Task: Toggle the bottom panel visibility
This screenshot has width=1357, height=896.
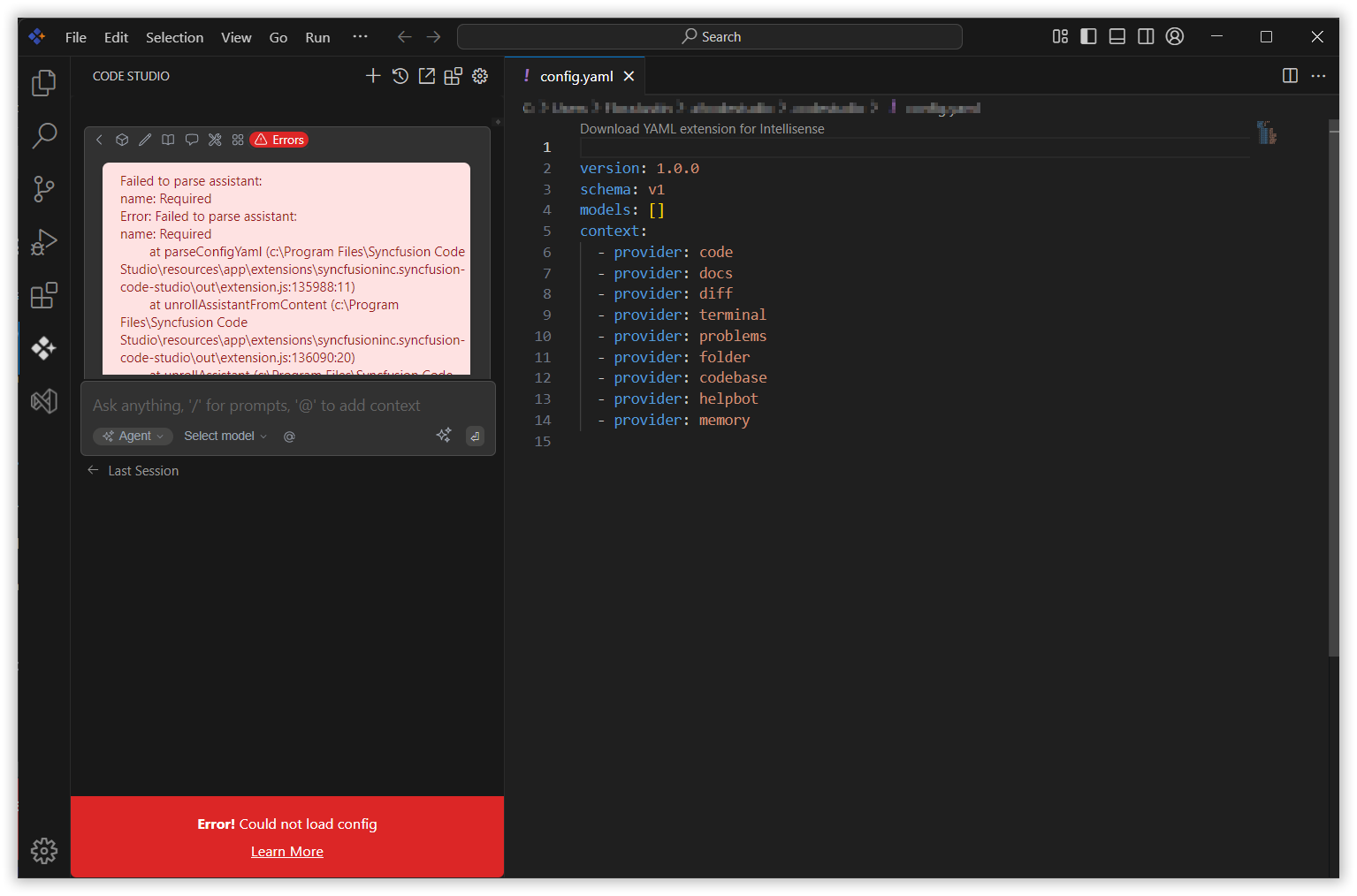Action: tap(1117, 36)
